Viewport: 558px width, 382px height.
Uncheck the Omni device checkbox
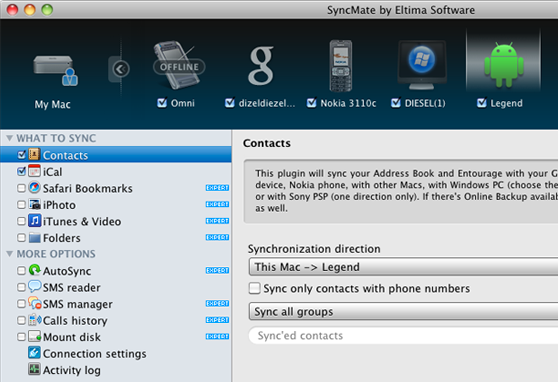point(162,103)
